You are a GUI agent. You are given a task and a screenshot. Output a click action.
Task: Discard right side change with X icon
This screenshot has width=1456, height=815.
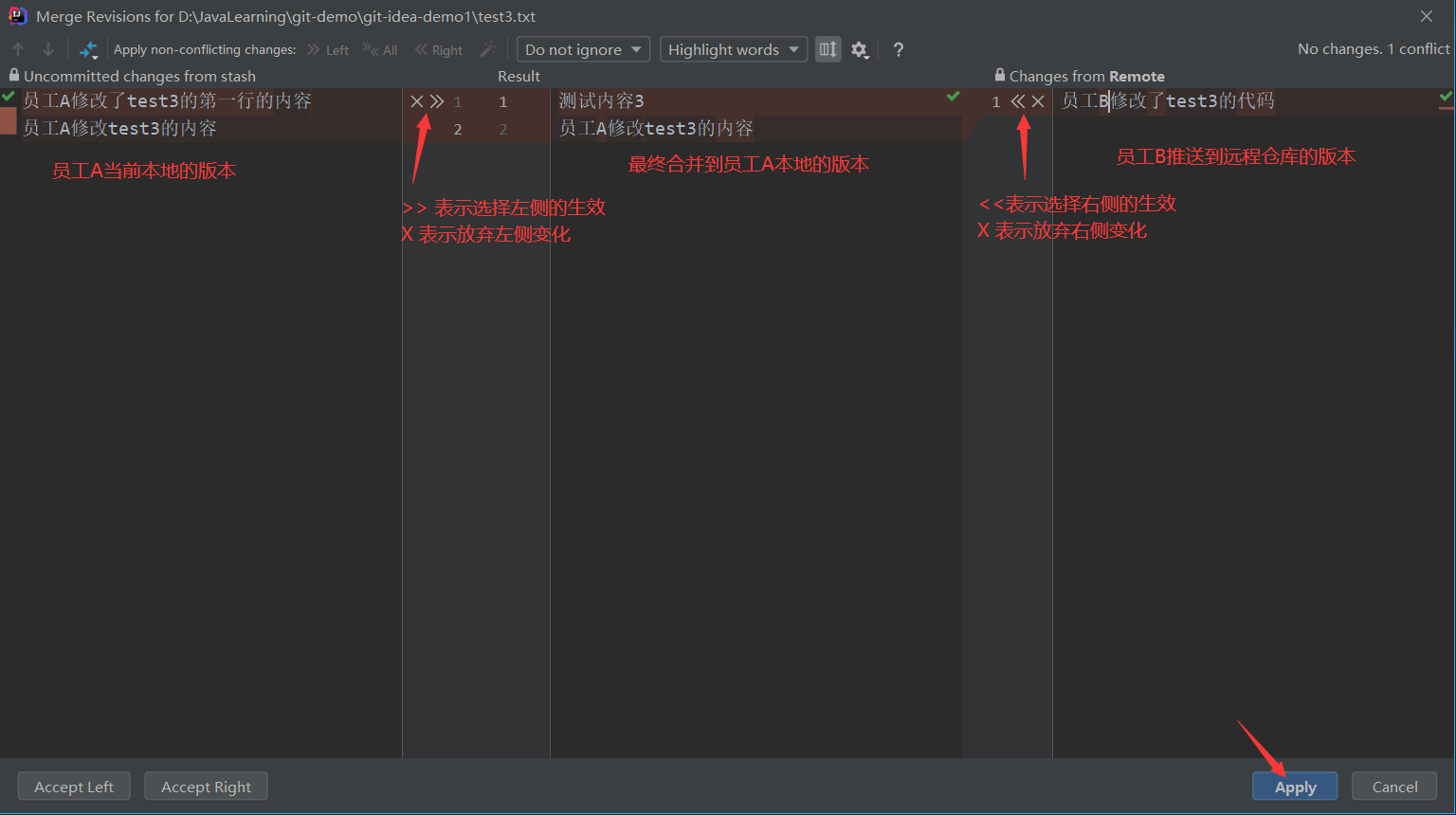point(1038,101)
